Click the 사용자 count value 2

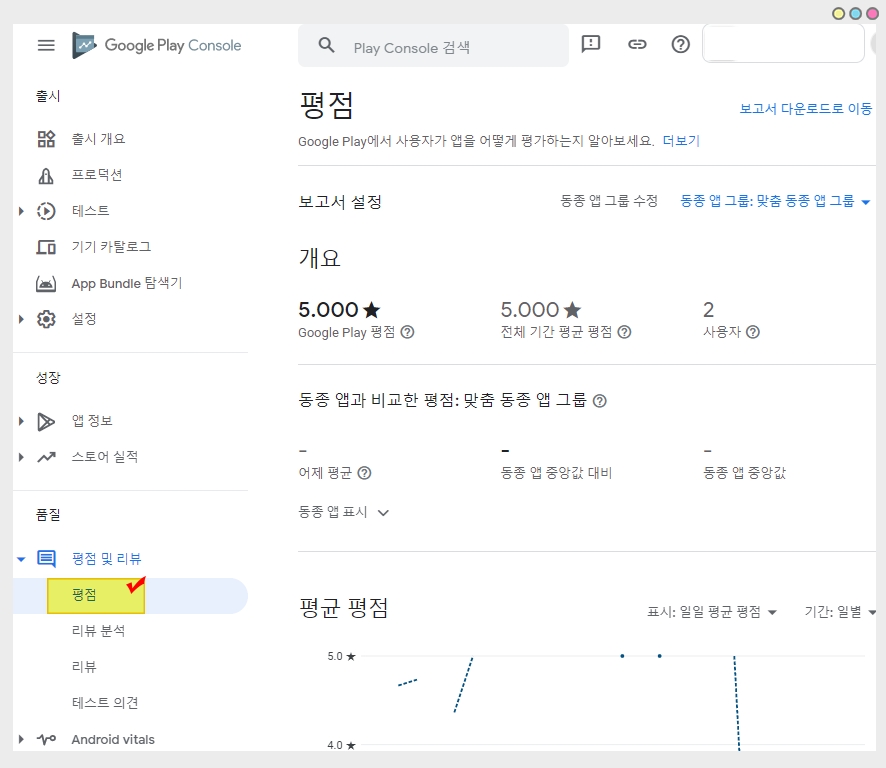(x=709, y=310)
